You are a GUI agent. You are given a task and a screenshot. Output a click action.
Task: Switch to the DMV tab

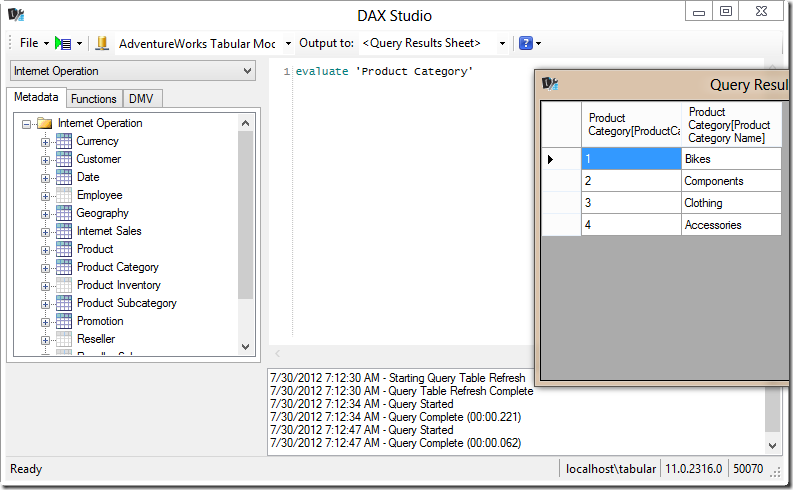pyautogui.click(x=141, y=99)
